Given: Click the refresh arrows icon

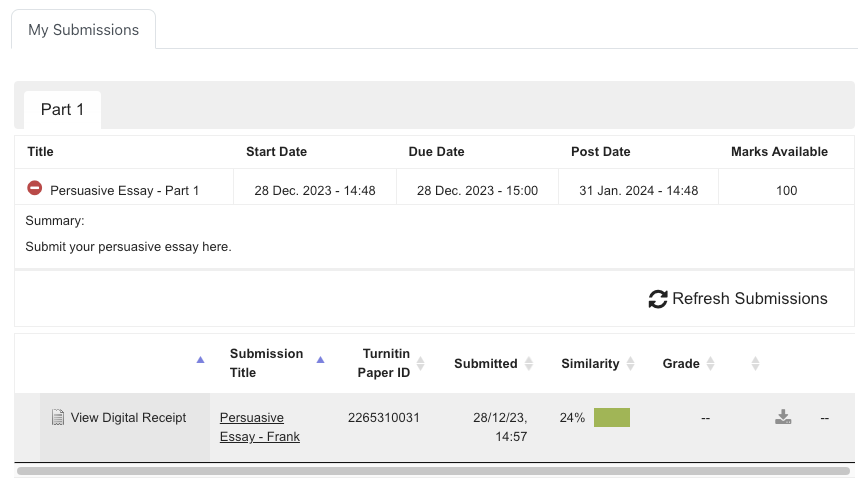Looking at the screenshot, I should click(x=657, y=298).
